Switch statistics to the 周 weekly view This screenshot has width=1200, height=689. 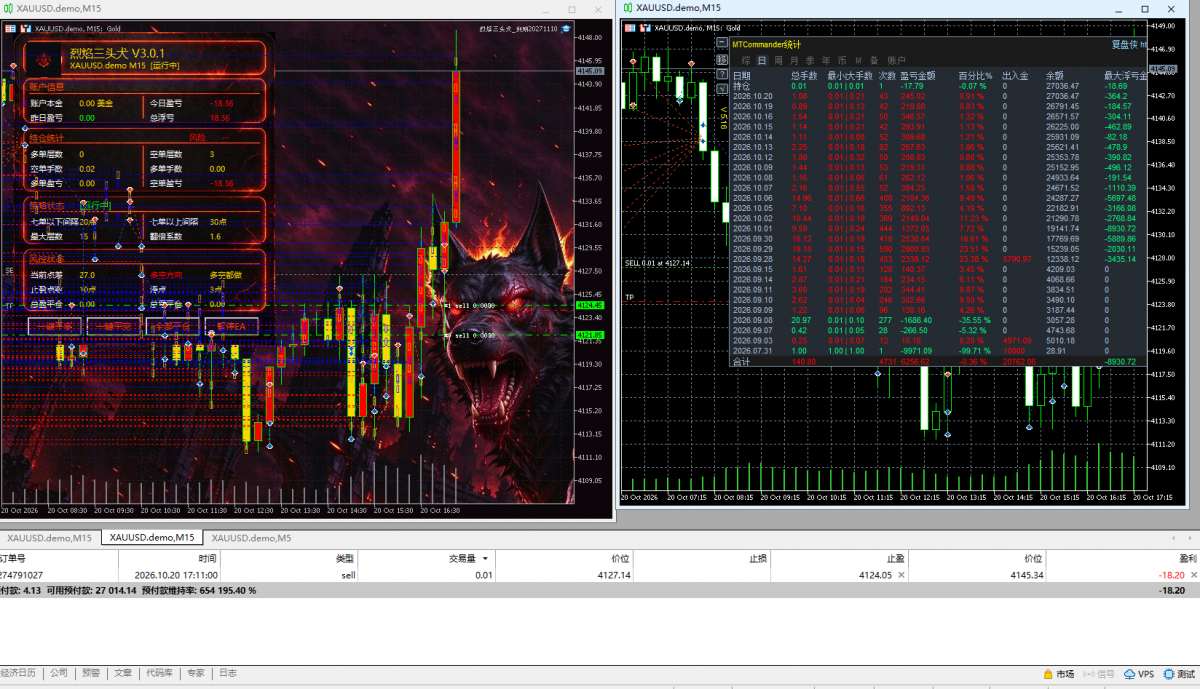[x=777, y=60]
